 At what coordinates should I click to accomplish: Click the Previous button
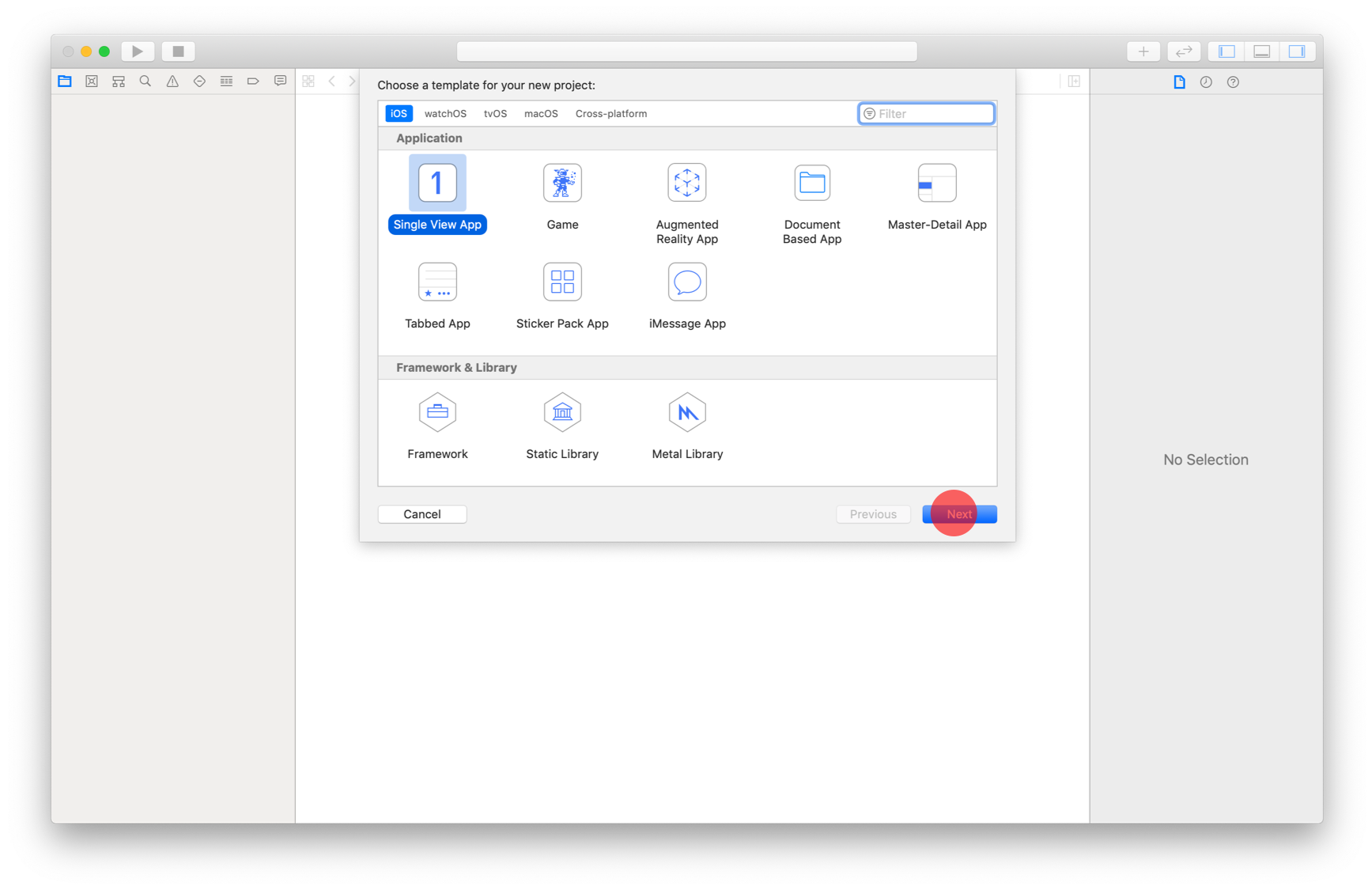click(873, 514)
